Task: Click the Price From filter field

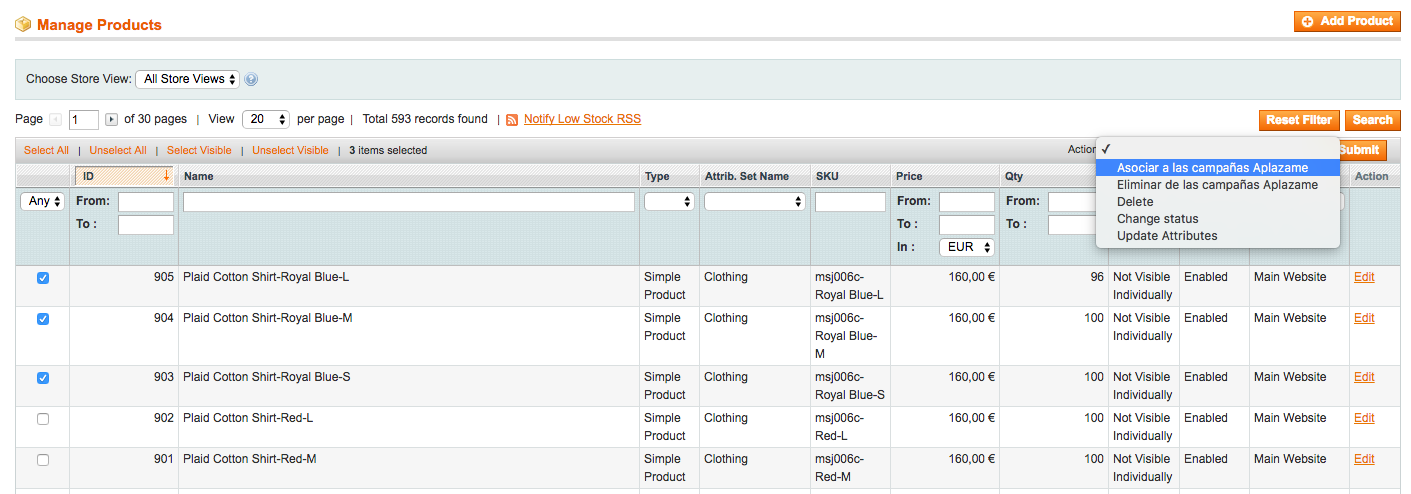Action: 967,202
